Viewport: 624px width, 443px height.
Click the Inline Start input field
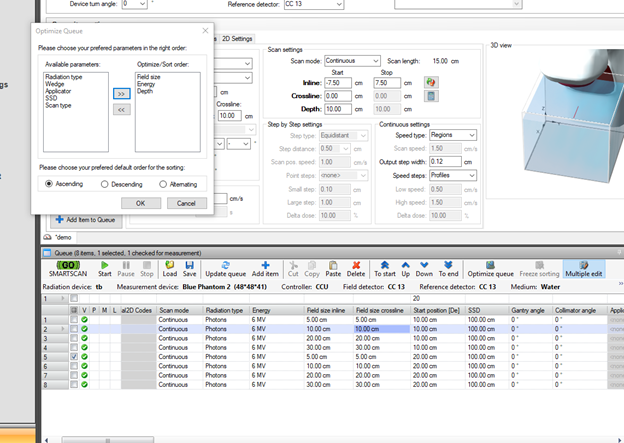point(338,83)
